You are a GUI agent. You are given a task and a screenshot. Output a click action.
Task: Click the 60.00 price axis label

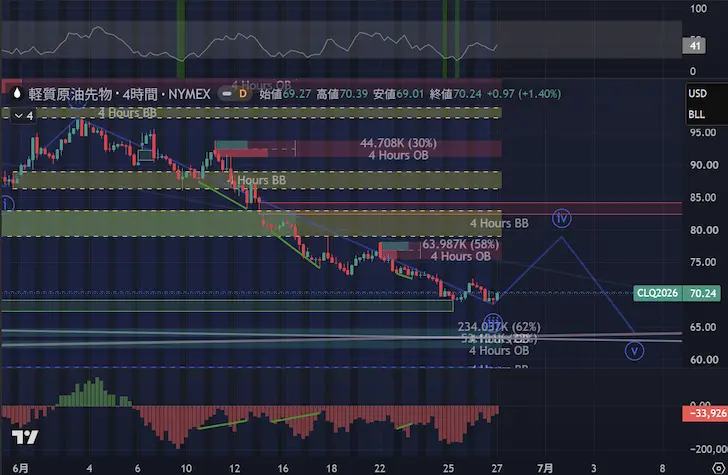pyautogui.click(x=703, y=359)
